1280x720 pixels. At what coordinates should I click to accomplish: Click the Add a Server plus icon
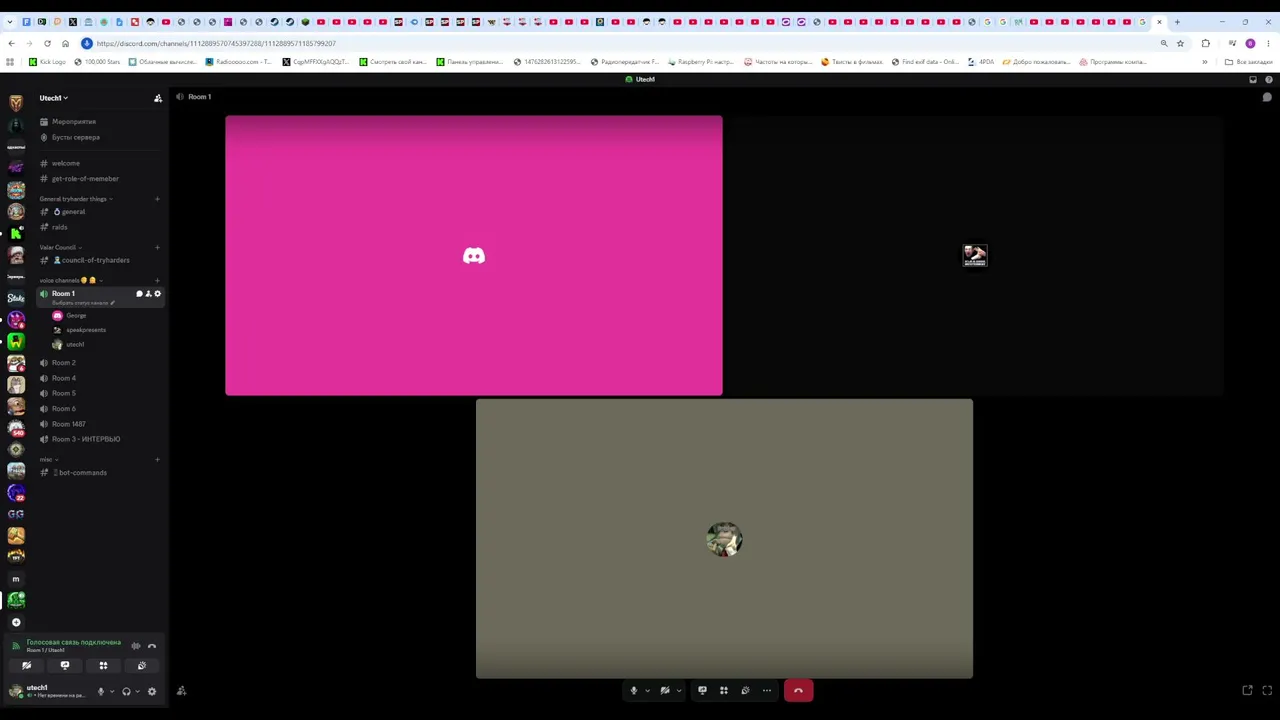(x=16, y=622)
